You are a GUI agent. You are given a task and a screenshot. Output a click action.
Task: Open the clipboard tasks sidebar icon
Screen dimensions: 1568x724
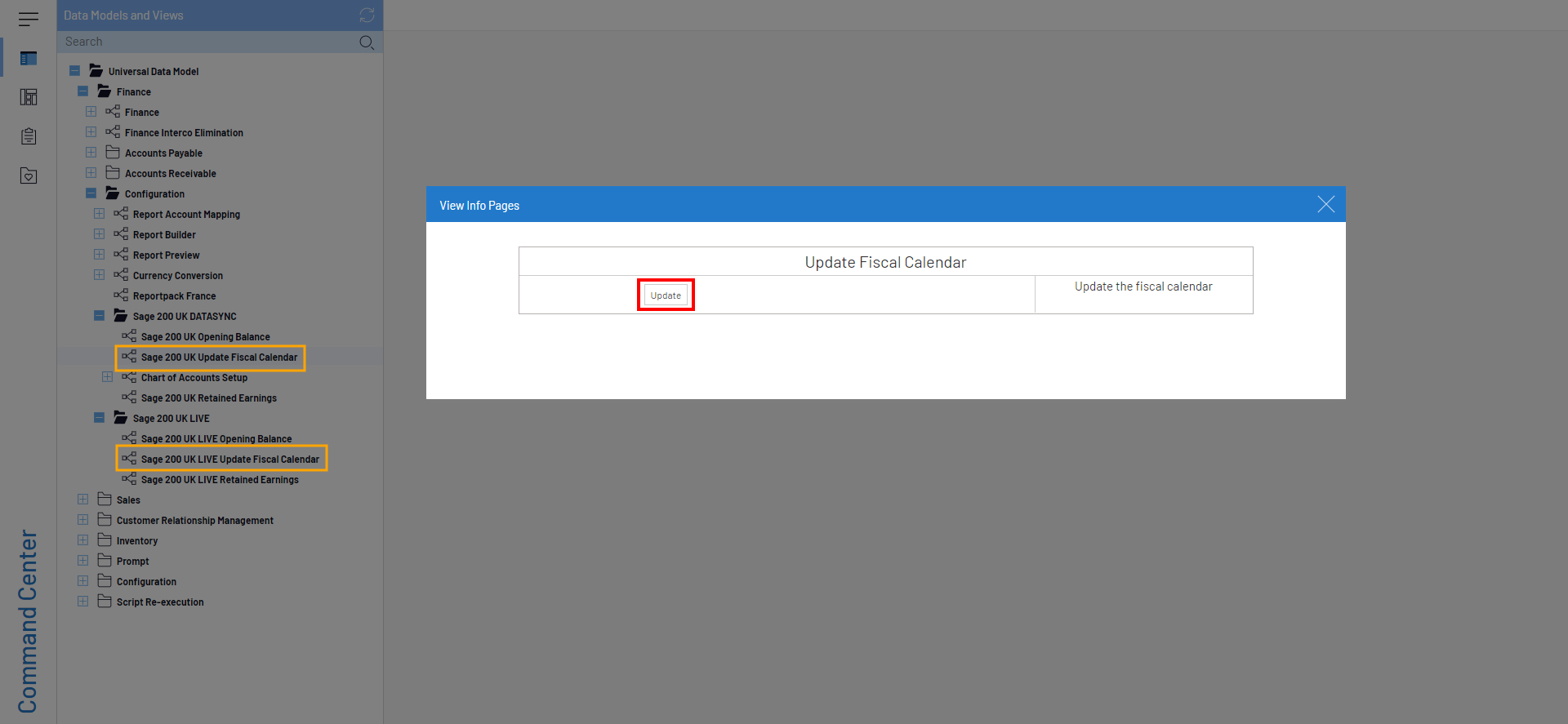coord(29,136)
